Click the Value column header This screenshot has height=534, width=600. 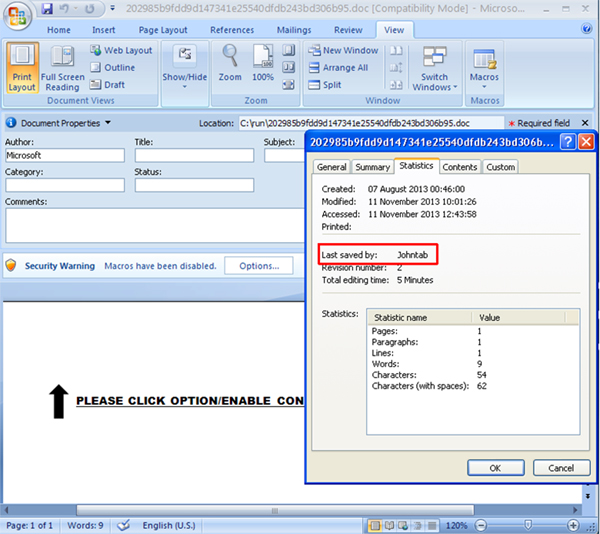point(518,317)
